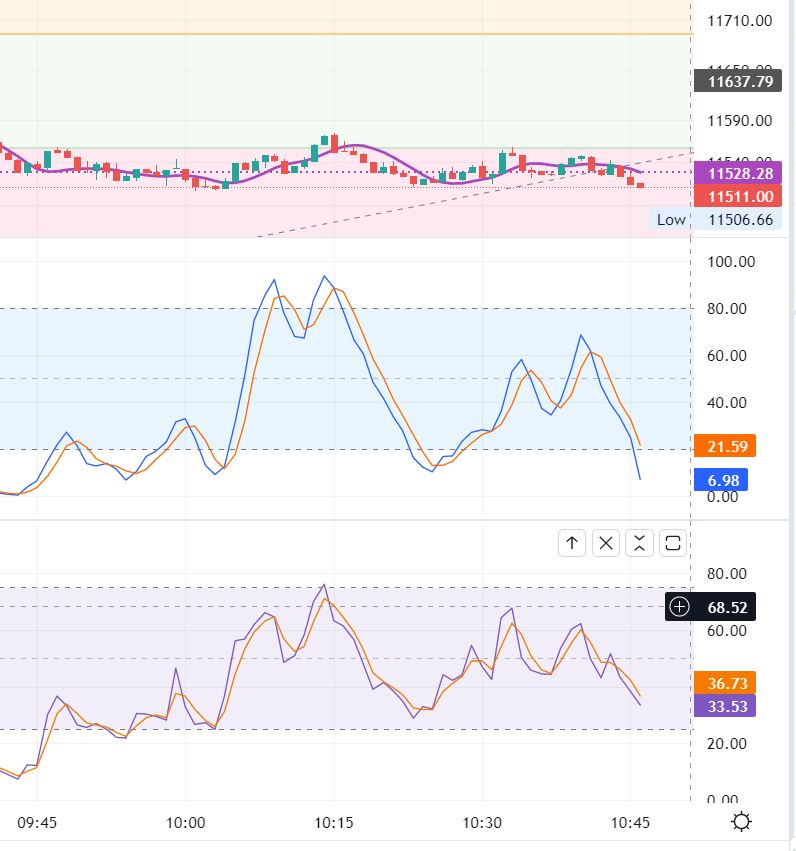The image size is (796, 851).
Task: Open chart settings gear icon
Action: [742, 822]
